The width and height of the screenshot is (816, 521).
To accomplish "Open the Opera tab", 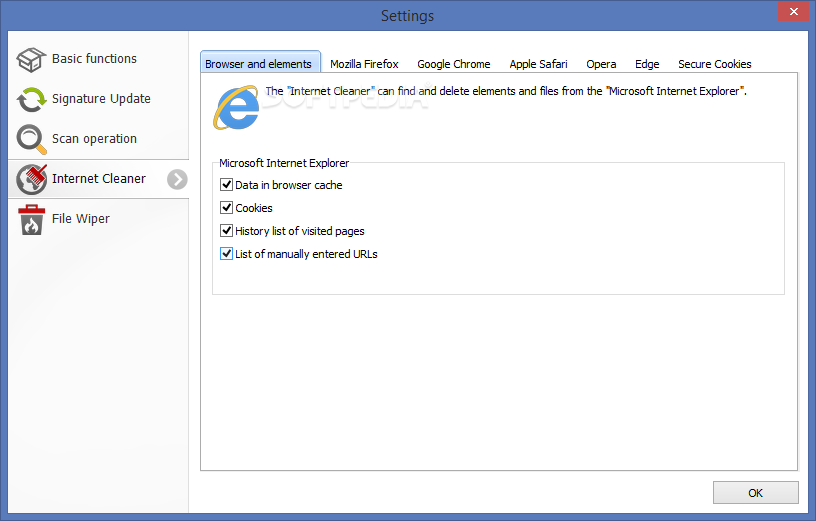I will pyautogui.click(x=601, y=64).
